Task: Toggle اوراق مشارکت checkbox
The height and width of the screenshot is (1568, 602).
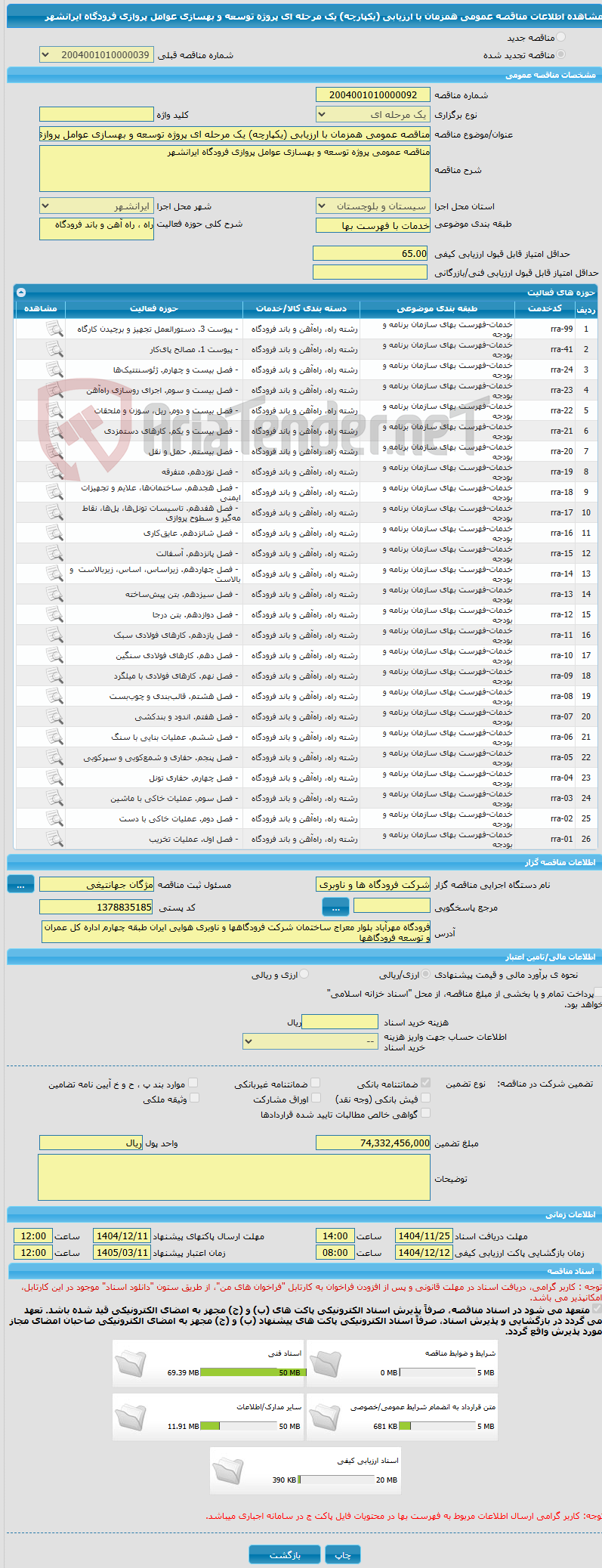Action: click(x=316, y=1098)
